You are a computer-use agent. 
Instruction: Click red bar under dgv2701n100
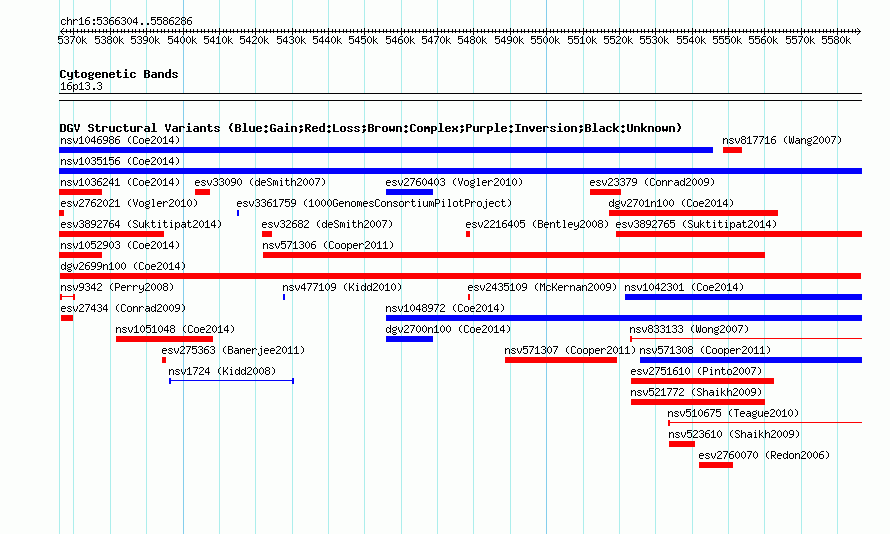click(693, 213)
